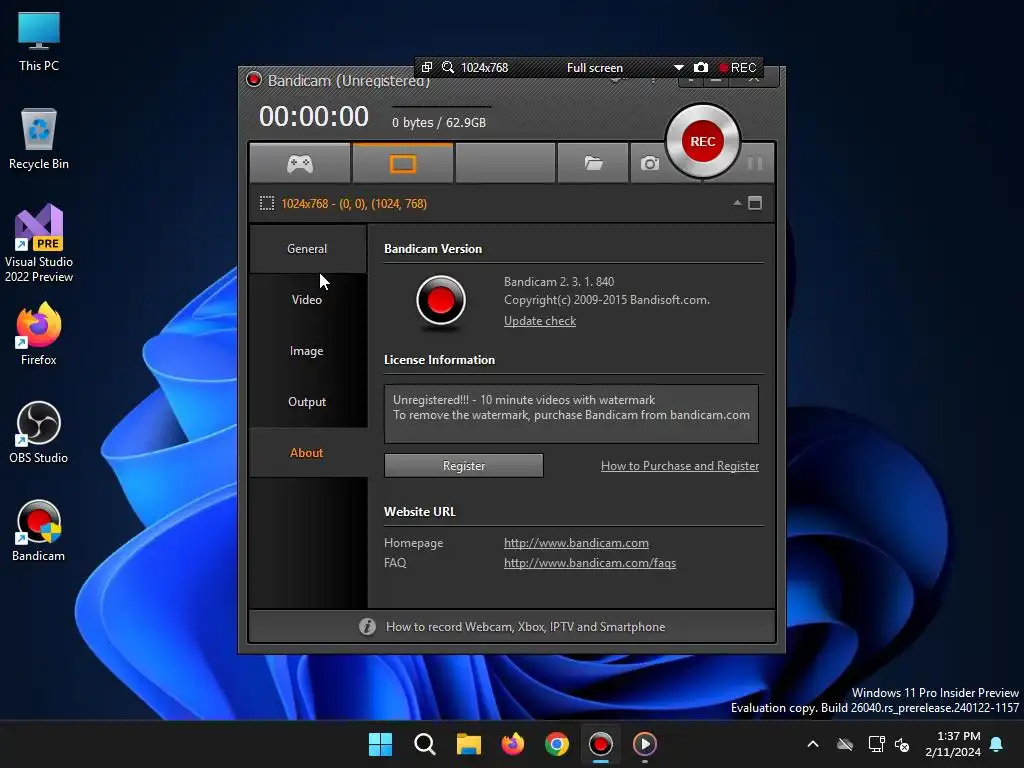Open This PC desktop icon
The height and width of the screenshot is (768, 1024).
click(39, 41)
